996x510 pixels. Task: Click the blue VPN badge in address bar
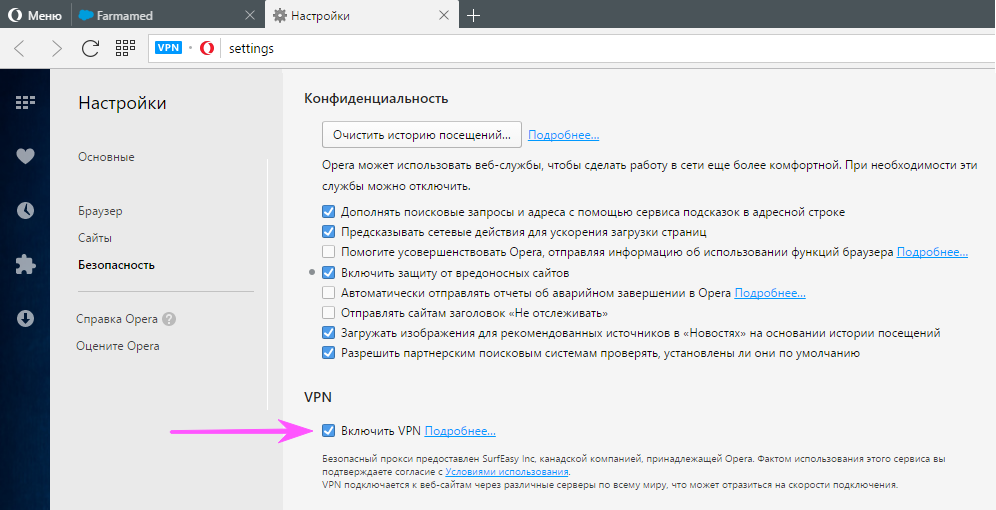click(x=168, y=48)
